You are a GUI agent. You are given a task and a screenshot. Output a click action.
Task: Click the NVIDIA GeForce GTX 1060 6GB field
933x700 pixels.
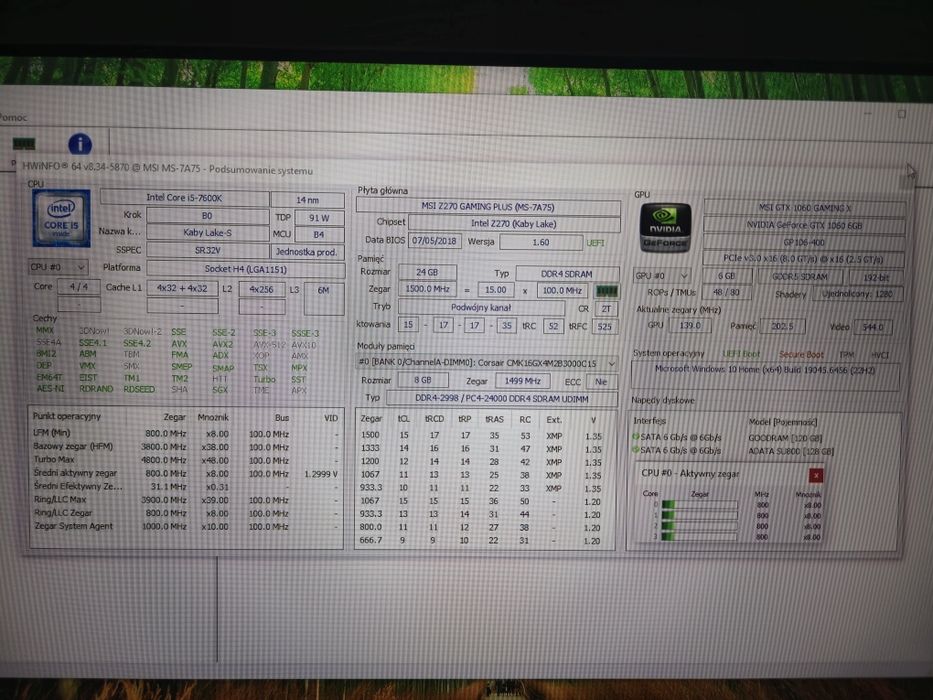pos(804,226)
